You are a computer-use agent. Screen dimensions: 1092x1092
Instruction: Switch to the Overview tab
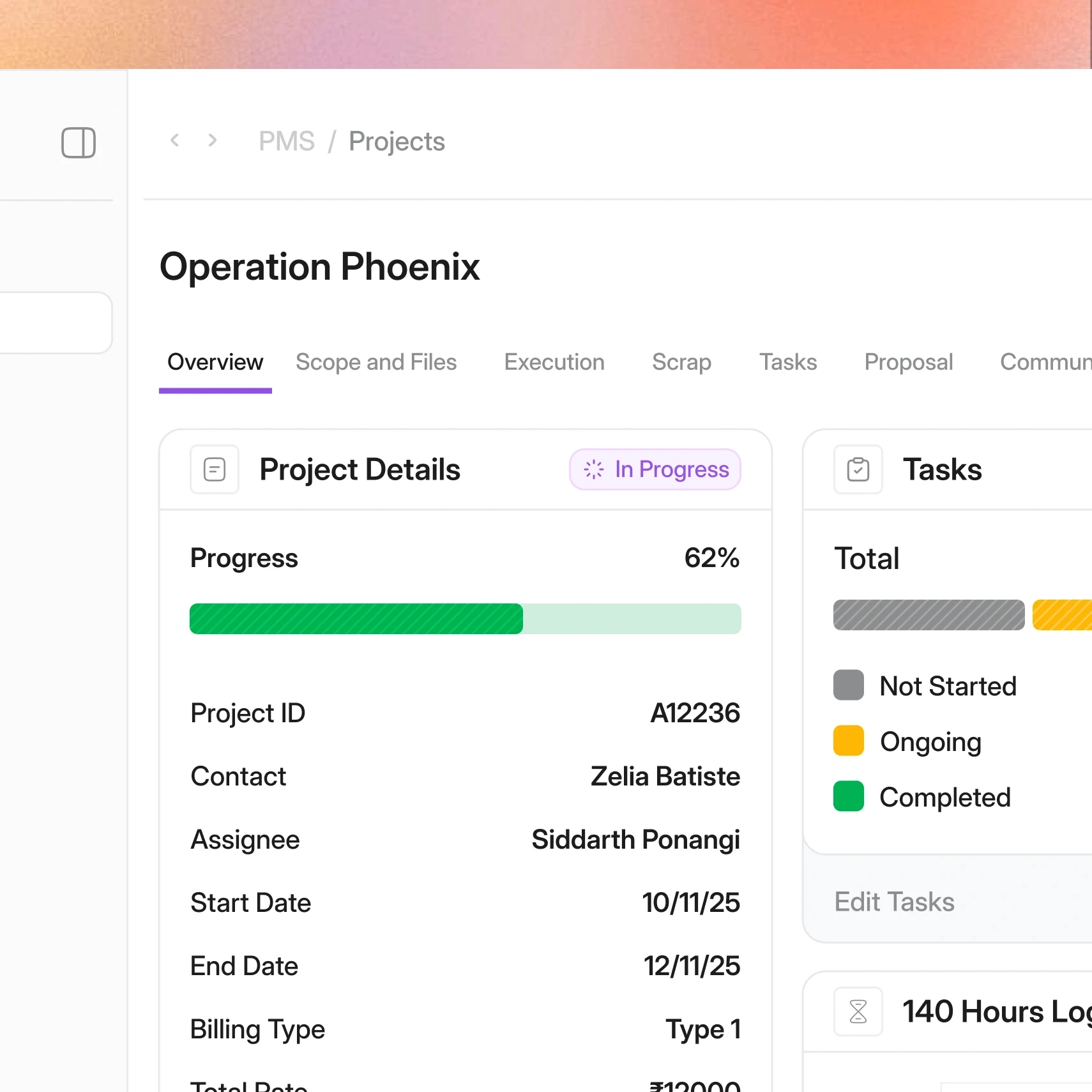pyautogui.click(x=215, y=362)
